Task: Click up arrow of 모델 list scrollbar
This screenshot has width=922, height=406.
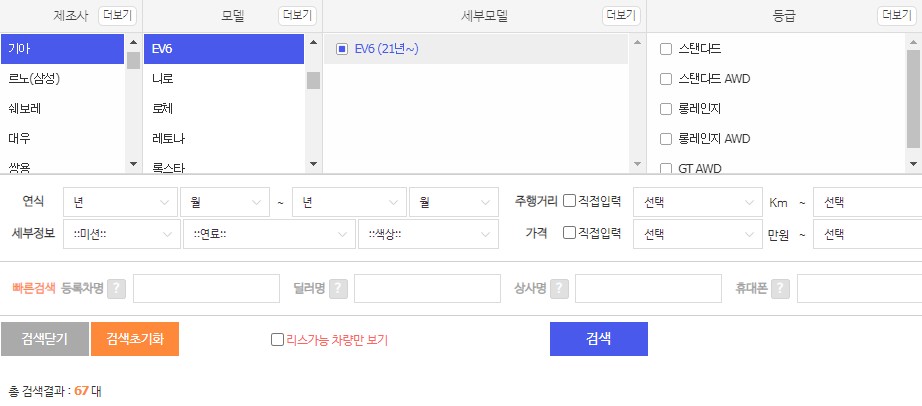Action: click(x=313, y=42)
